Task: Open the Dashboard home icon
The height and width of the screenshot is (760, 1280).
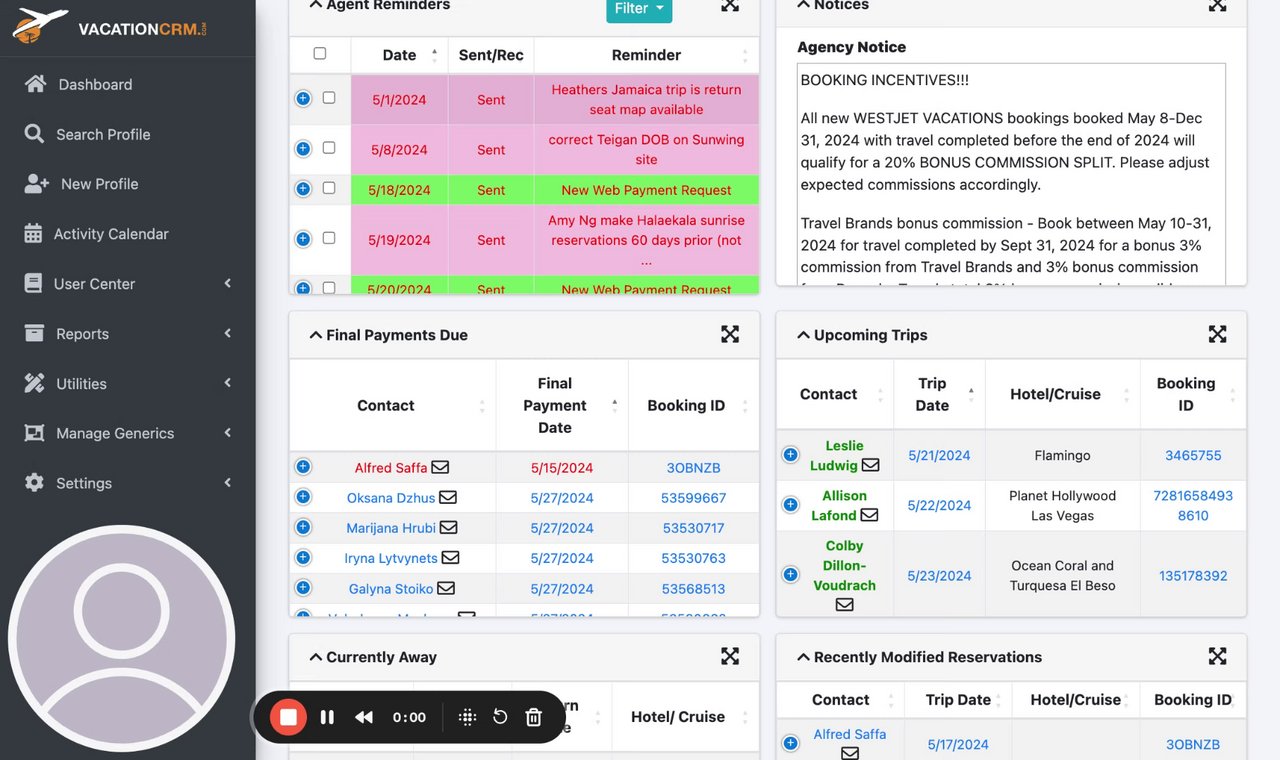Action: tap(35, 84)
